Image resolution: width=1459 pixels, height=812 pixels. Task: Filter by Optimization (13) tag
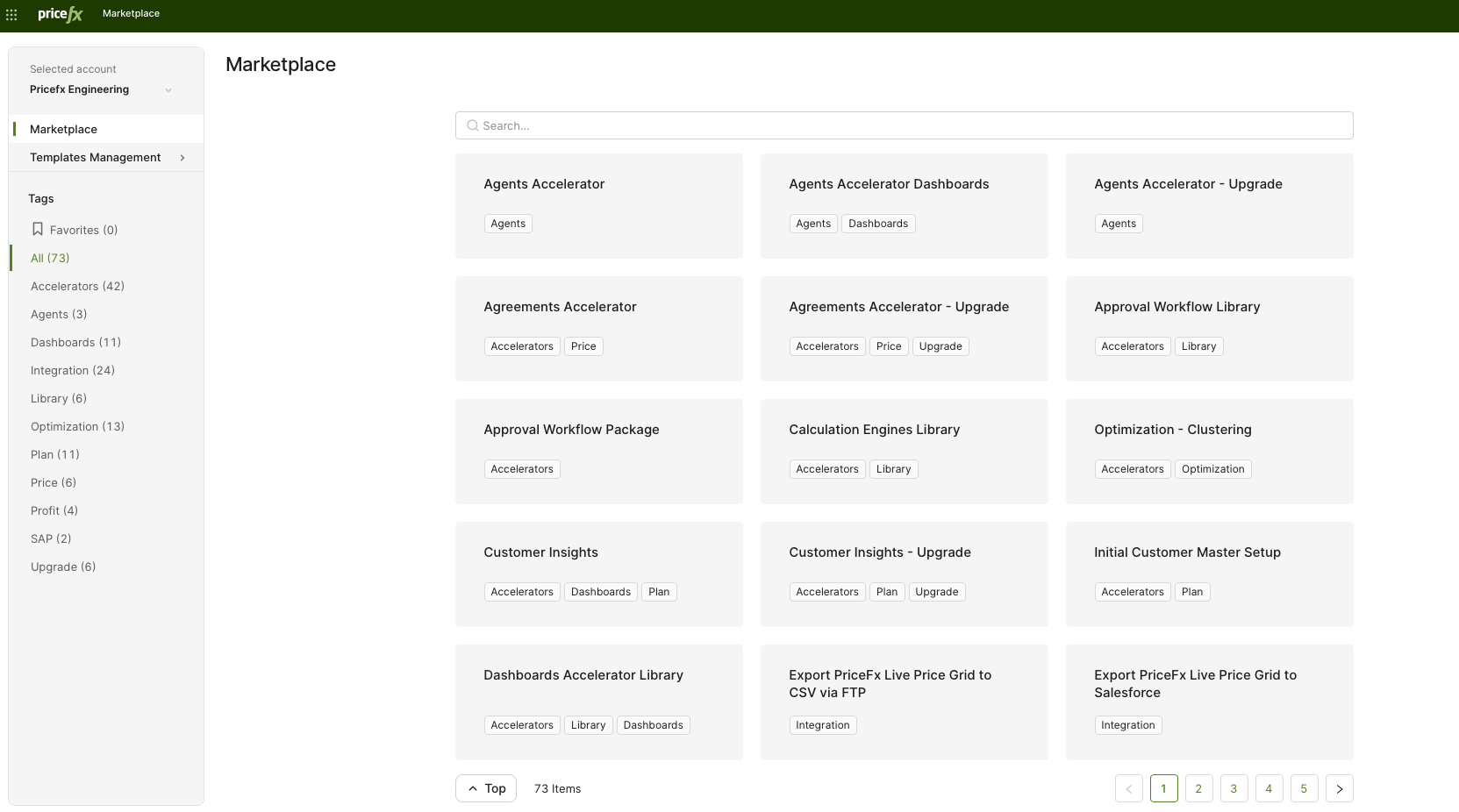tap(77, 426)
